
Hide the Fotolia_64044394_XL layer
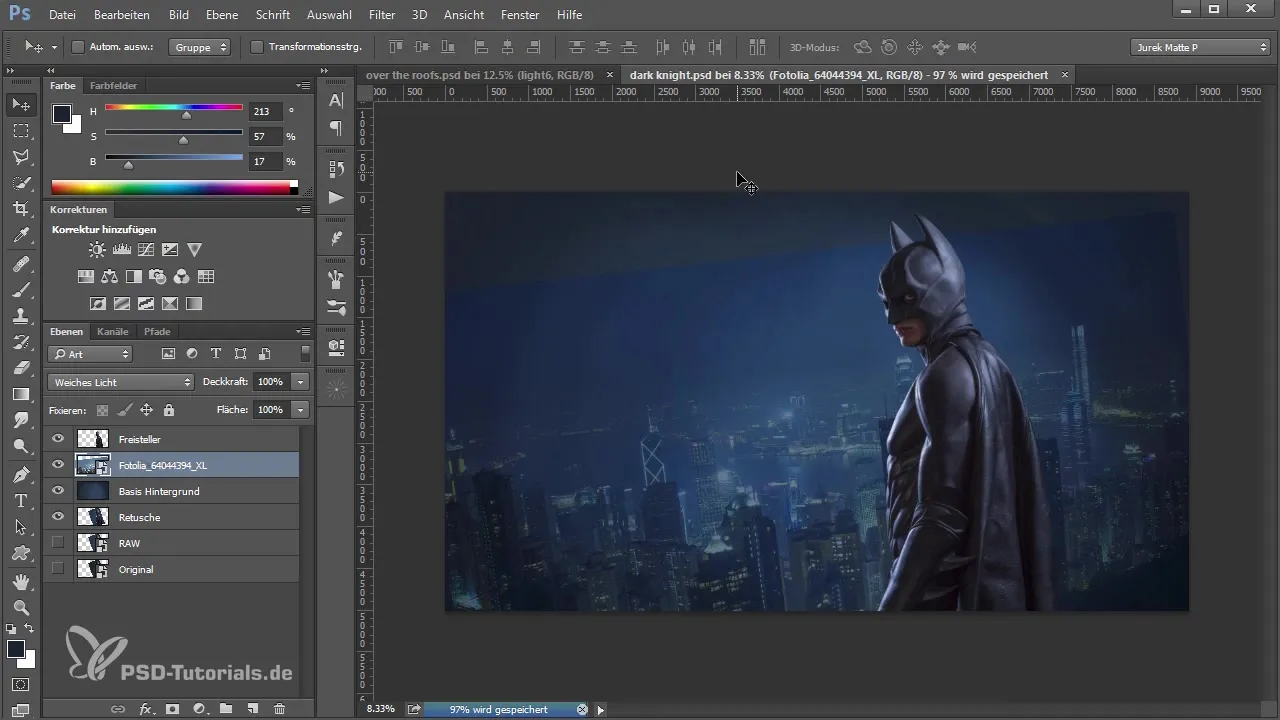[58, 465]
